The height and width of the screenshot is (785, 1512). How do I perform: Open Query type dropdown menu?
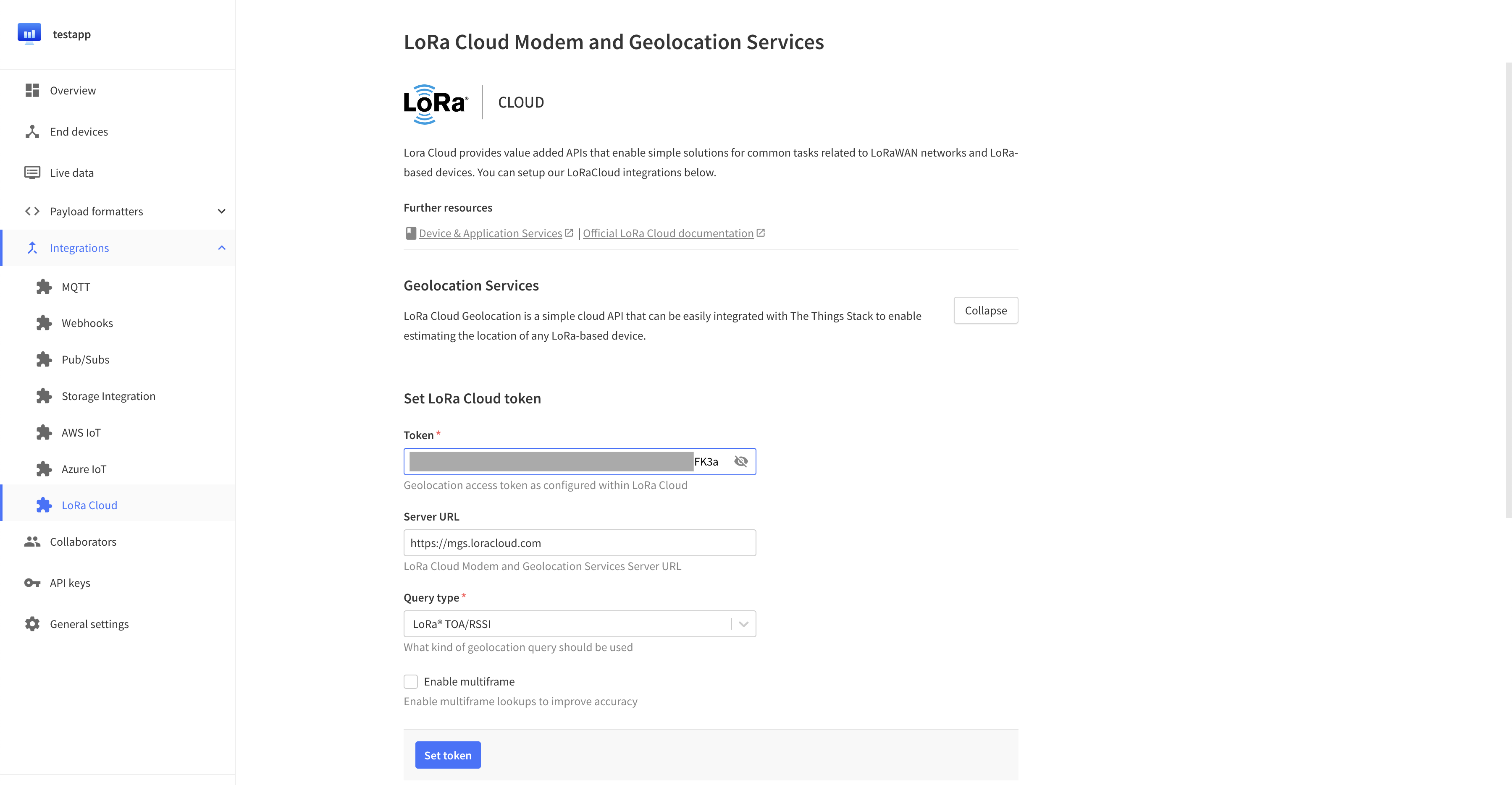click(x=579, y=624)
